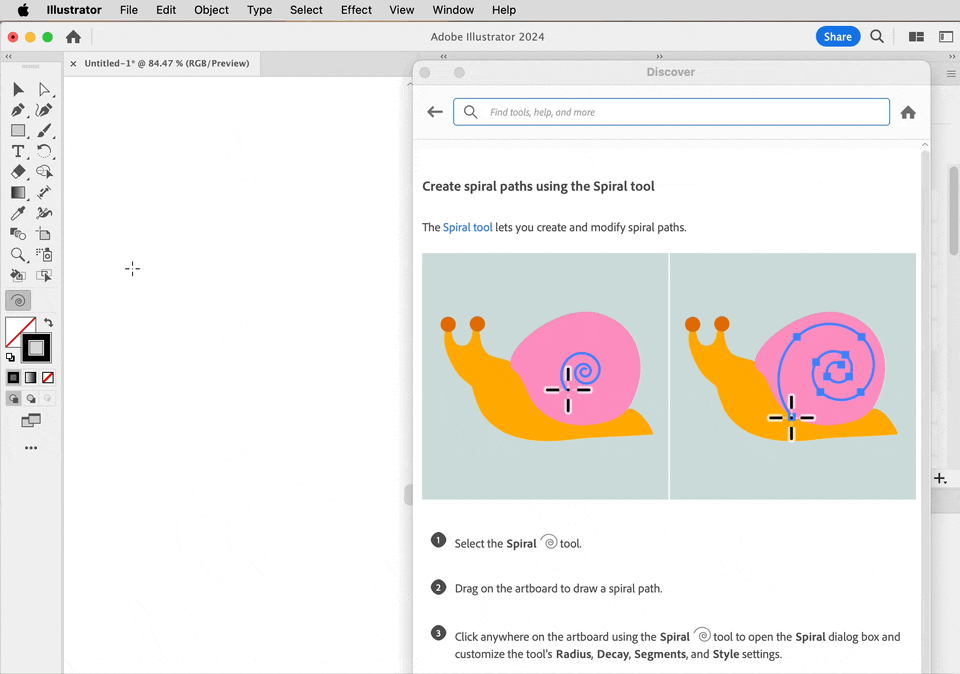Select the Type tool
The image size is (960, 674).
tap(18, 151)
